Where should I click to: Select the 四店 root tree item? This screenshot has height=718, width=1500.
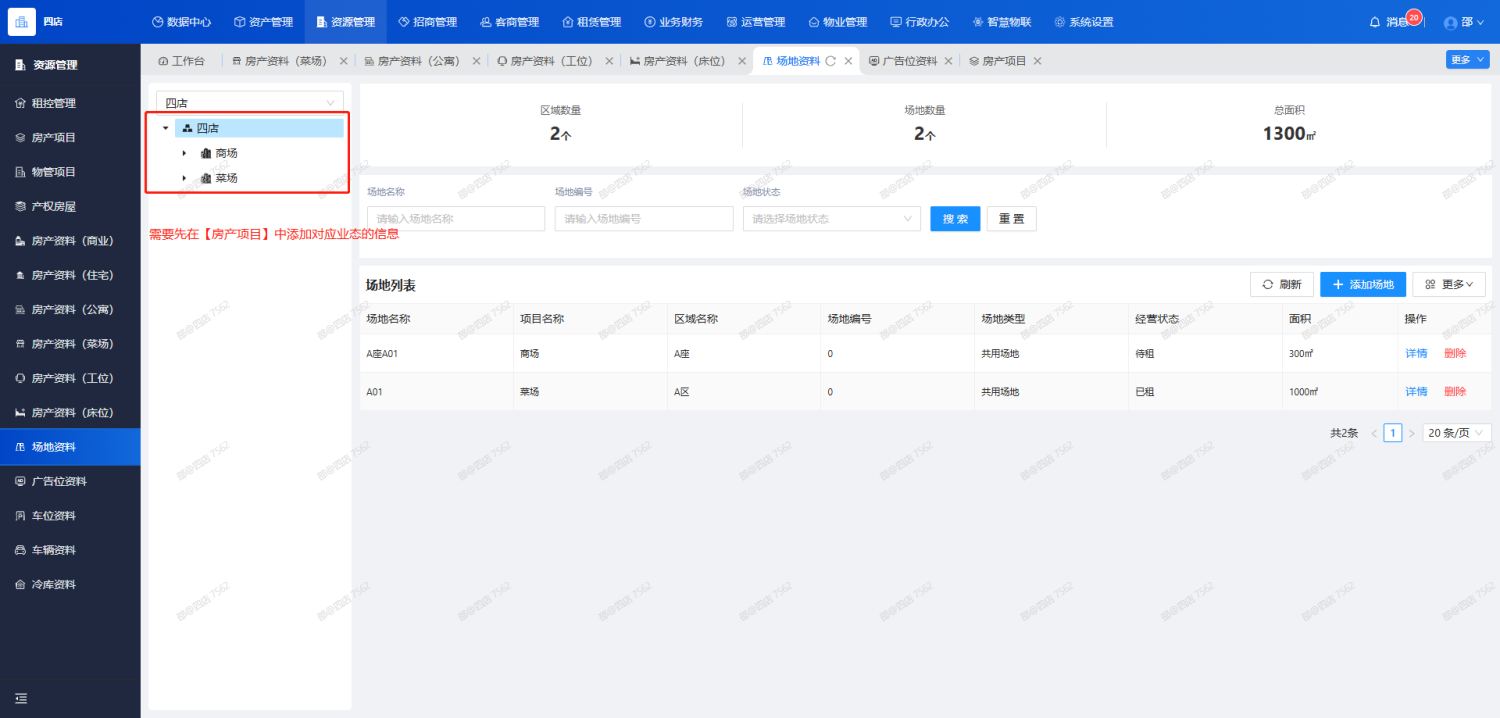point(259,128)
